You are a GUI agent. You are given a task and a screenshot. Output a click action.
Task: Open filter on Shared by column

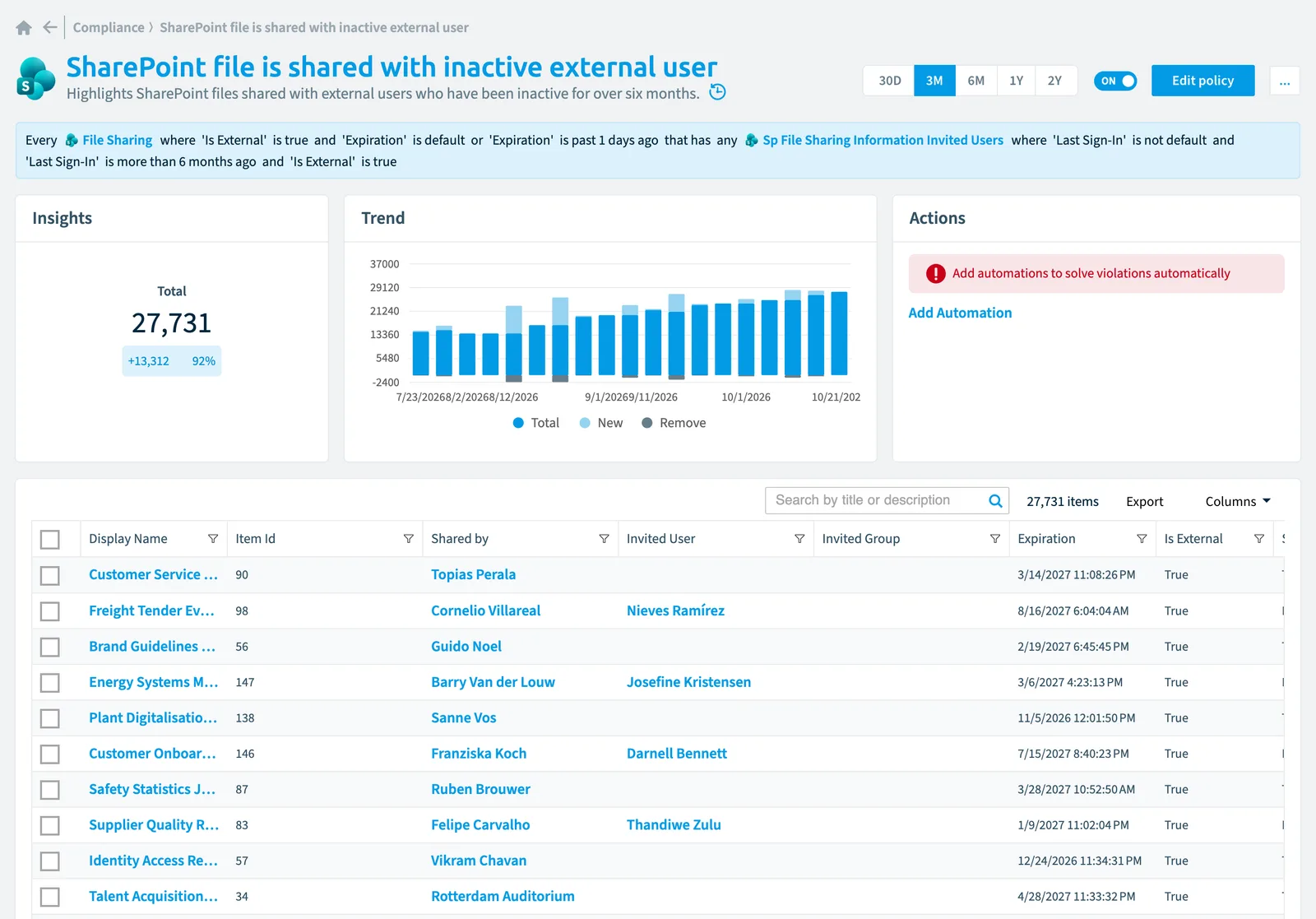pyautogui.click(x=604, y=539)
